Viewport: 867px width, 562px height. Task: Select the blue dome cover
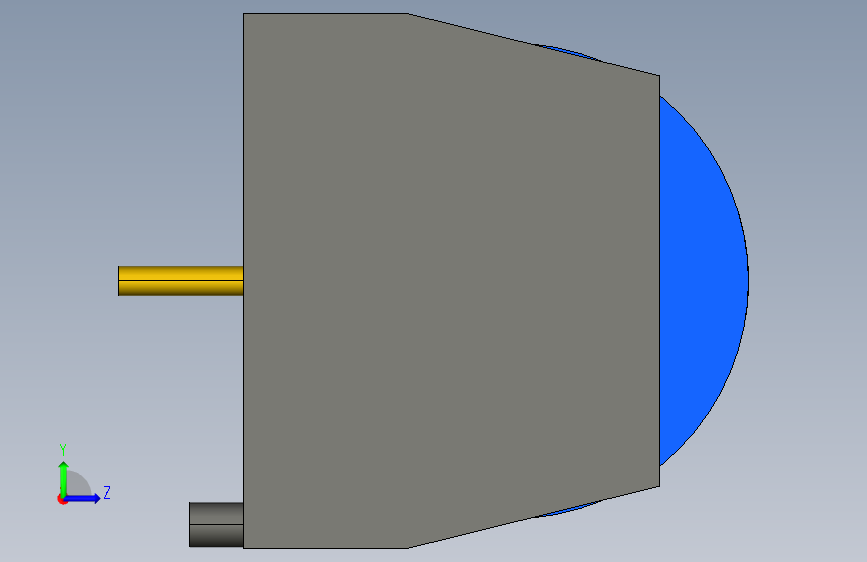pos(704,281)
